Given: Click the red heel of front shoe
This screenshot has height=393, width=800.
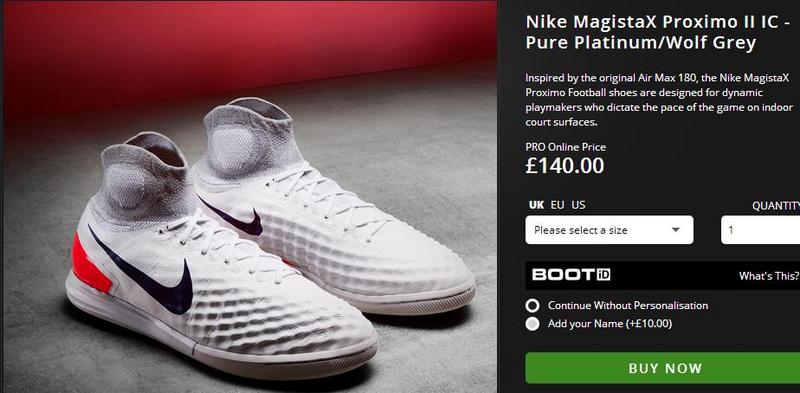Looking at the screenshot, I should pyautogui.click(x=90, y=264).
